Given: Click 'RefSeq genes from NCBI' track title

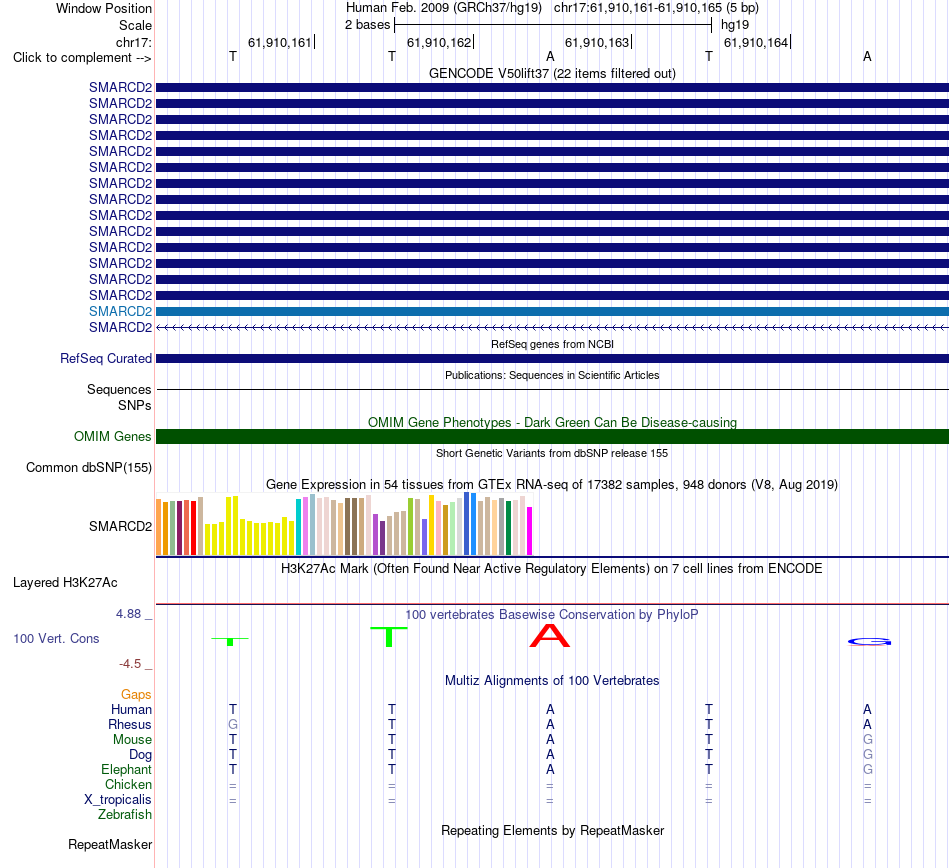Looking at the screenshot, I should 552,344.
